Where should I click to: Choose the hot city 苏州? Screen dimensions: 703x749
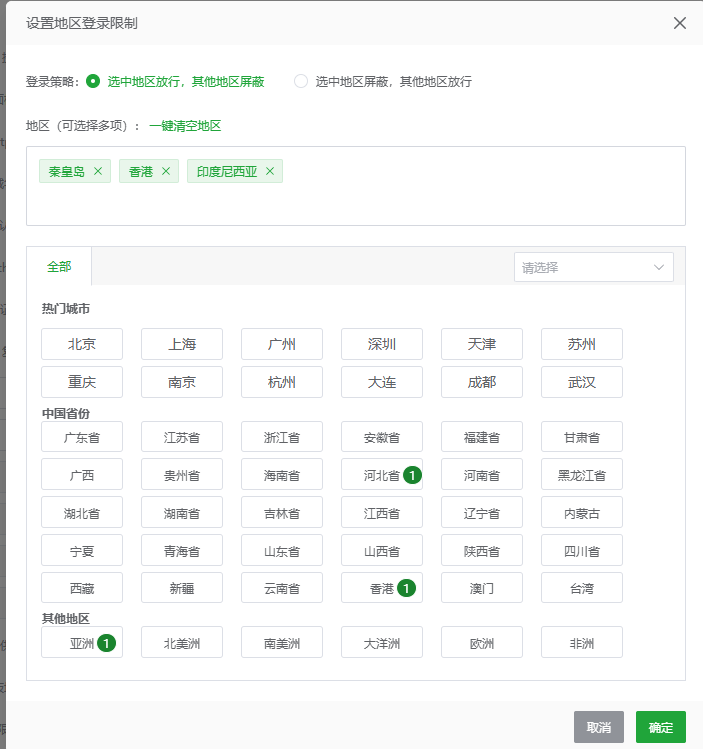point(582,344)
